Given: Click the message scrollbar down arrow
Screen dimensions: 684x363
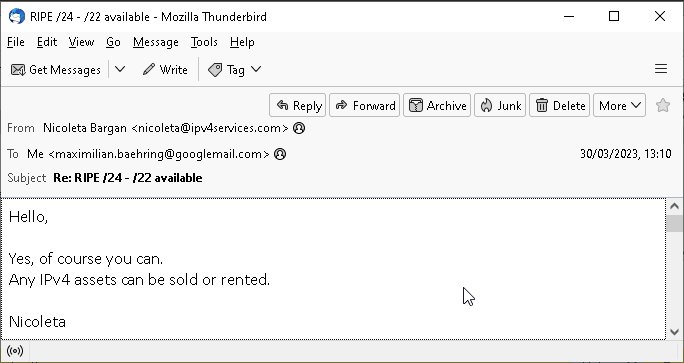Looking at the screenshot, I should click(x=674, y=332).
